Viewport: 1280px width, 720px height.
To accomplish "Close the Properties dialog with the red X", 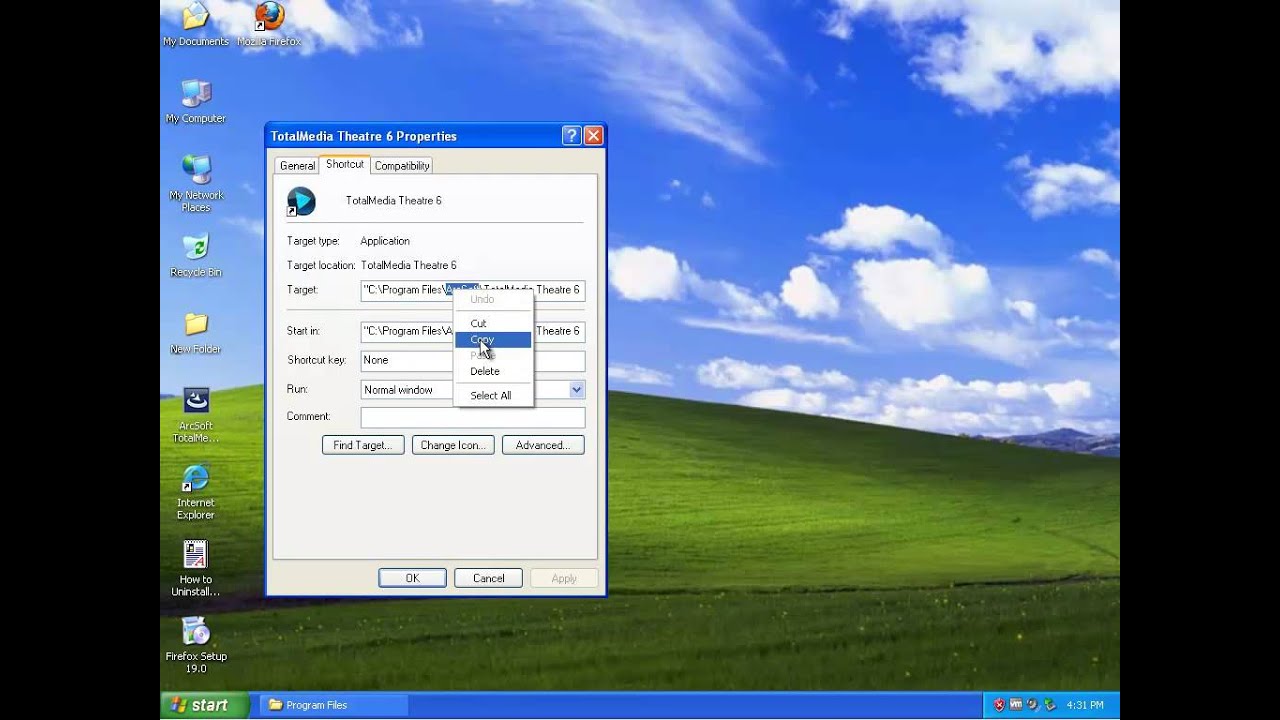I will pos(593,136).
